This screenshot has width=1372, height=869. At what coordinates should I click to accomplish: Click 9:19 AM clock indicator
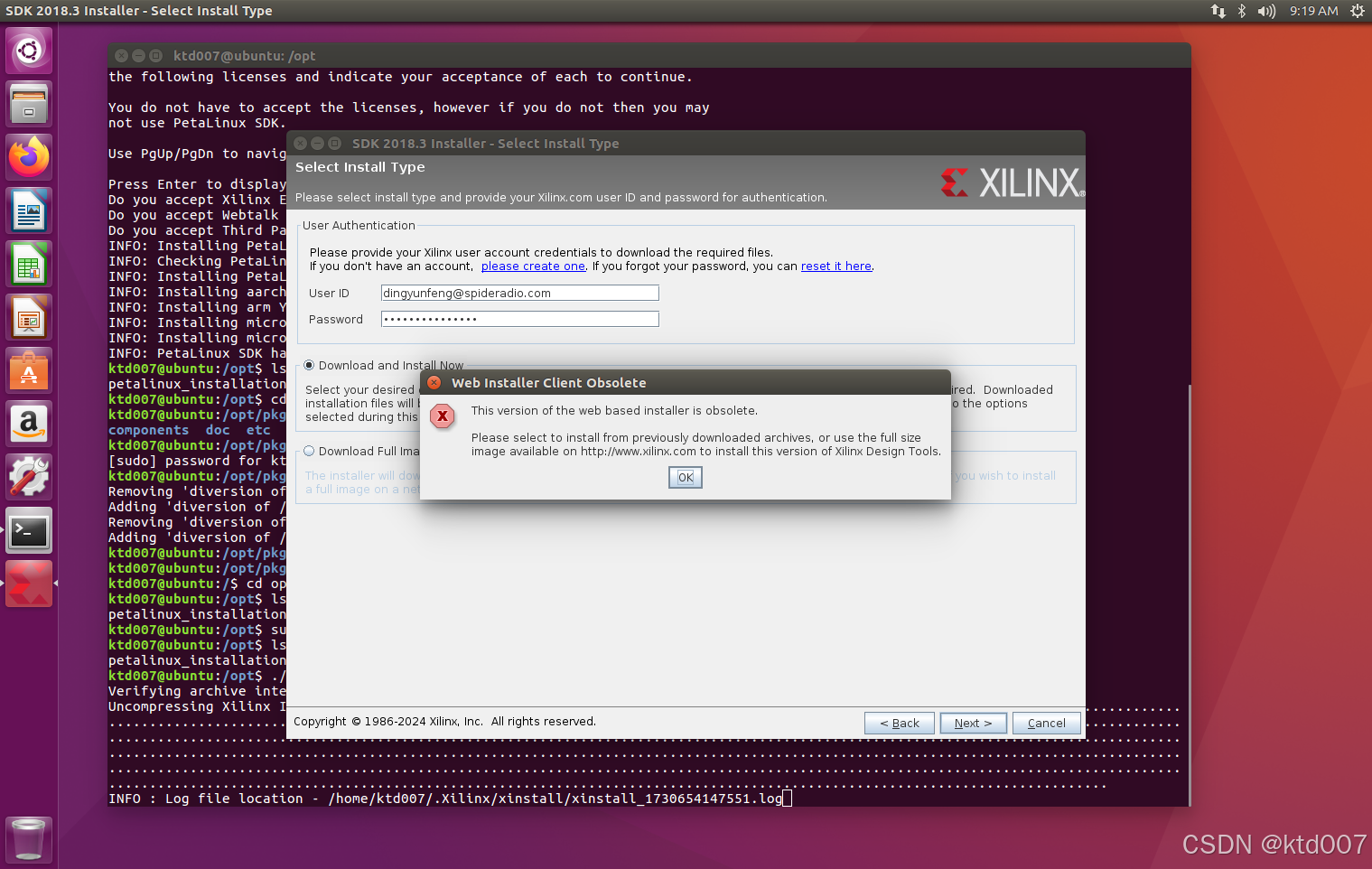click(x=1313, y=11)
